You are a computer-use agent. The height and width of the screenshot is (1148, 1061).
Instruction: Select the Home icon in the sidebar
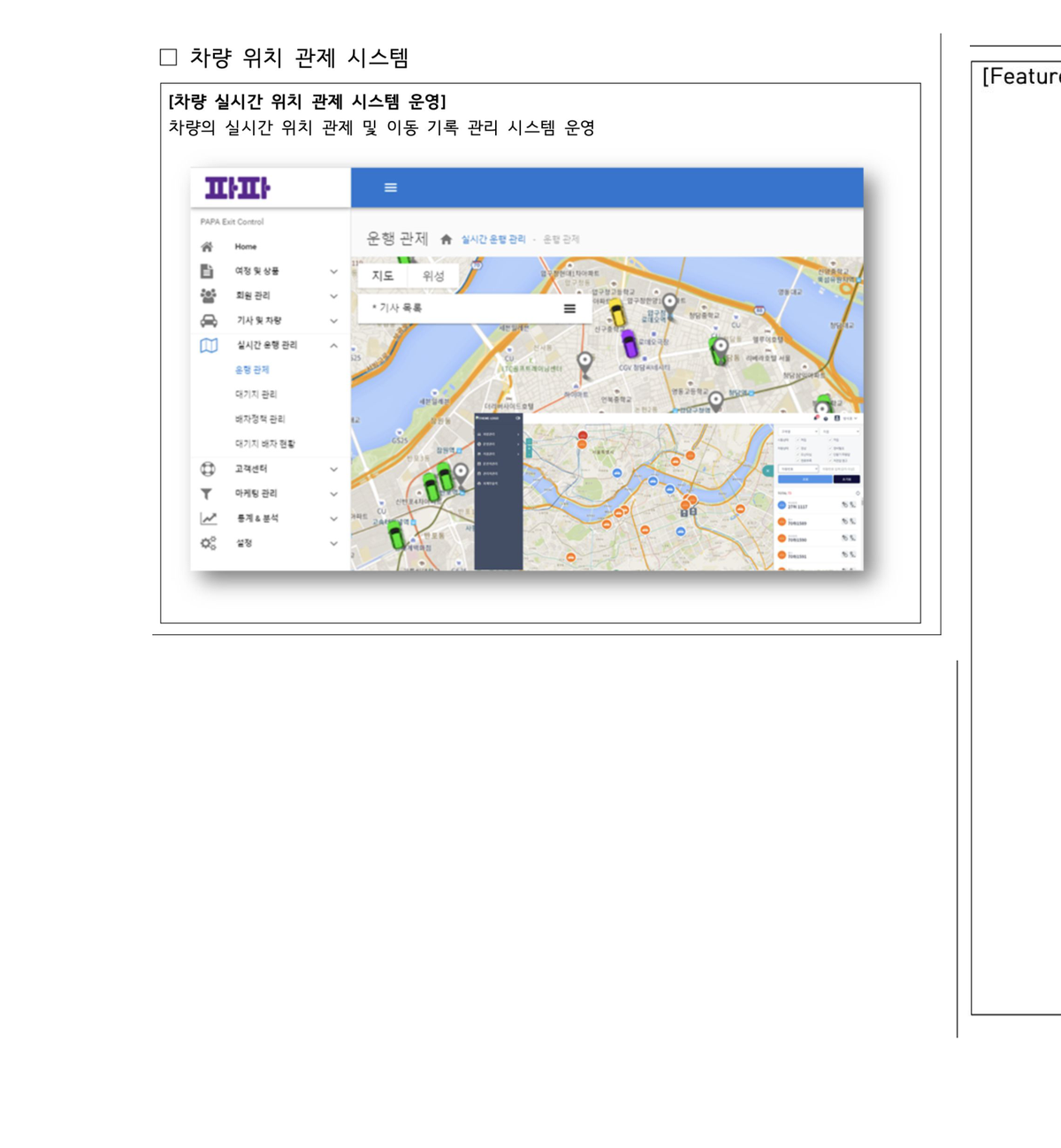click(x=209, y=247)
